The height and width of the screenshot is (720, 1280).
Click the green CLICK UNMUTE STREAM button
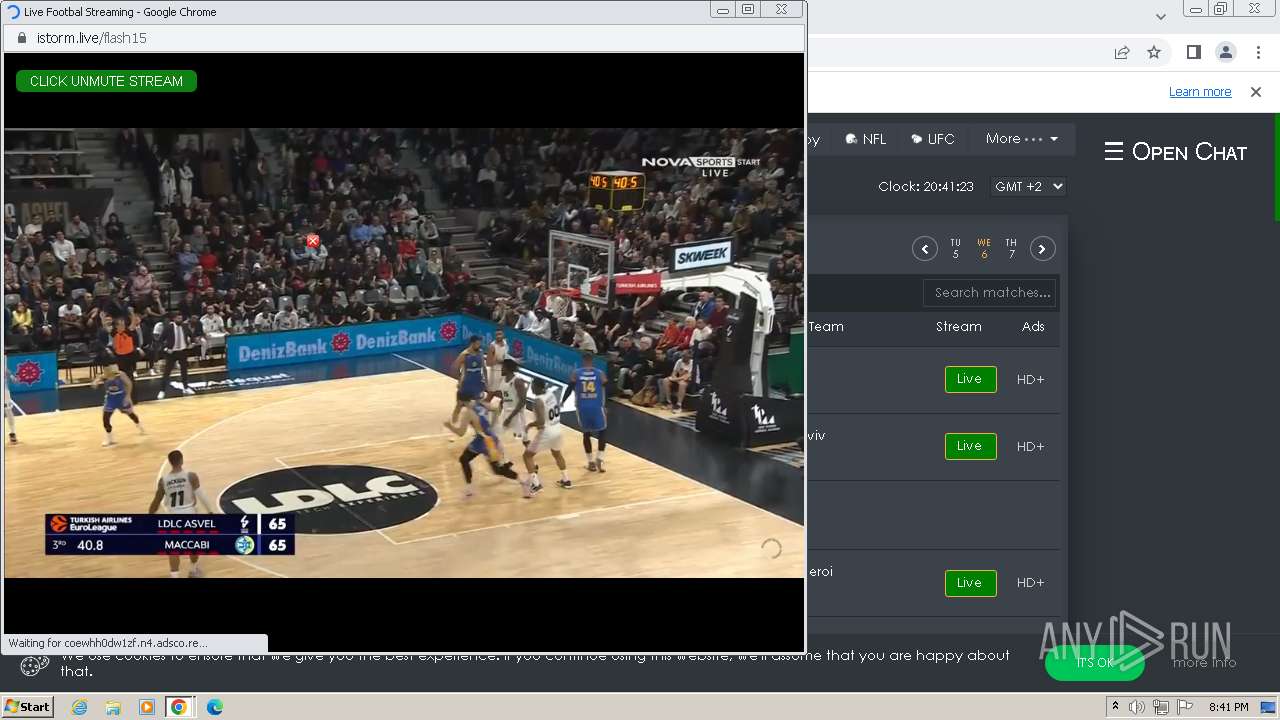(x=106, y=81)
